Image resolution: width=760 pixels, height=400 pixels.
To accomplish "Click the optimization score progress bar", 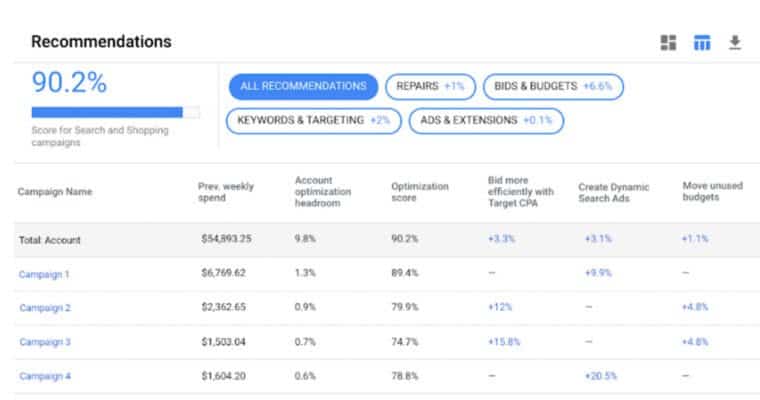I will [x=115, y=112].
